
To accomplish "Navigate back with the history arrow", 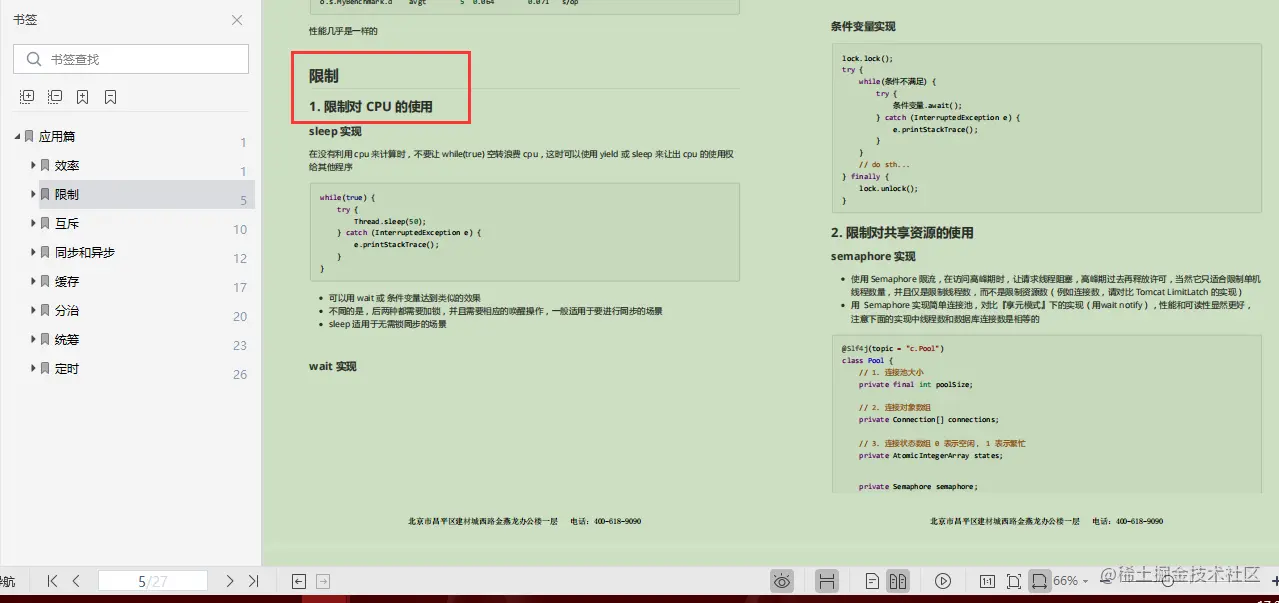I will click(x=297, y=580).
